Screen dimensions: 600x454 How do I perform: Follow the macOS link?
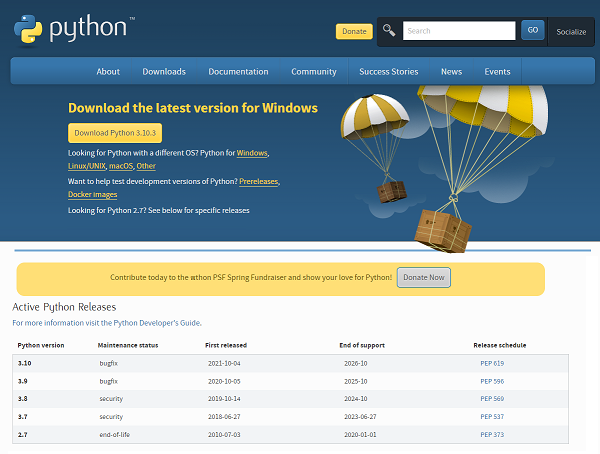(121, 166)
